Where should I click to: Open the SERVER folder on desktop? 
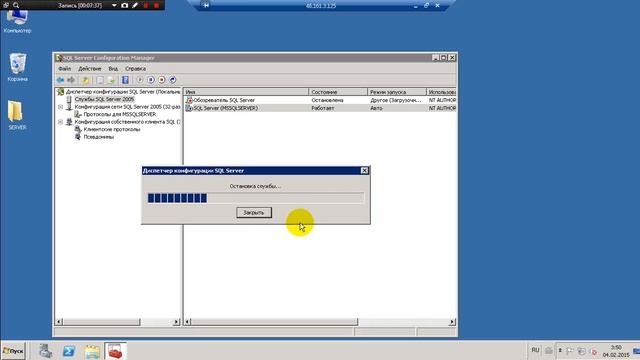pos(17,116)
